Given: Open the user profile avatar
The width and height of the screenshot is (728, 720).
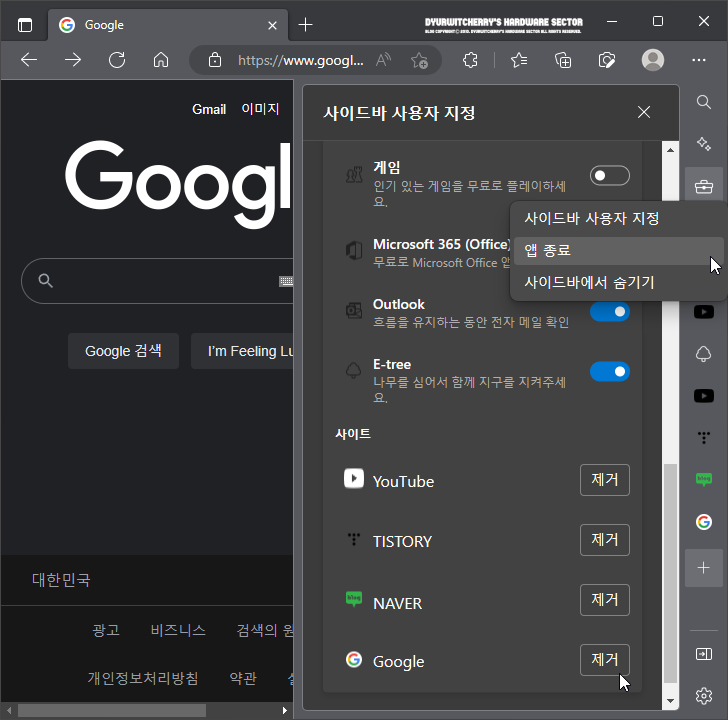Looking at the screenshot, I should click(x=653, y=60).
